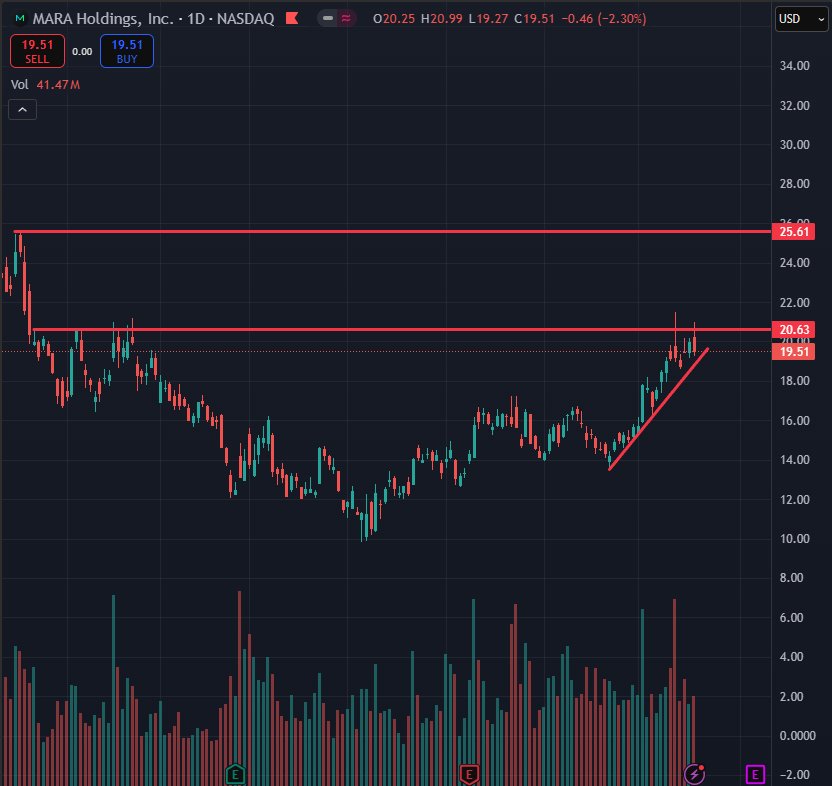This screenshot has height=786, width=832.
Task: Click the 1D interval label
Action: [196, 19]
